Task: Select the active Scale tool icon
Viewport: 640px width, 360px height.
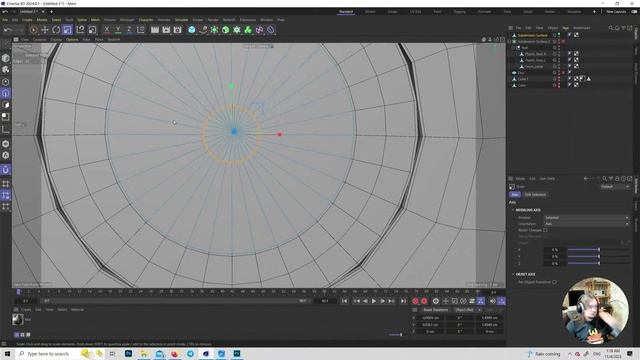Action: (x=67, y=30)
